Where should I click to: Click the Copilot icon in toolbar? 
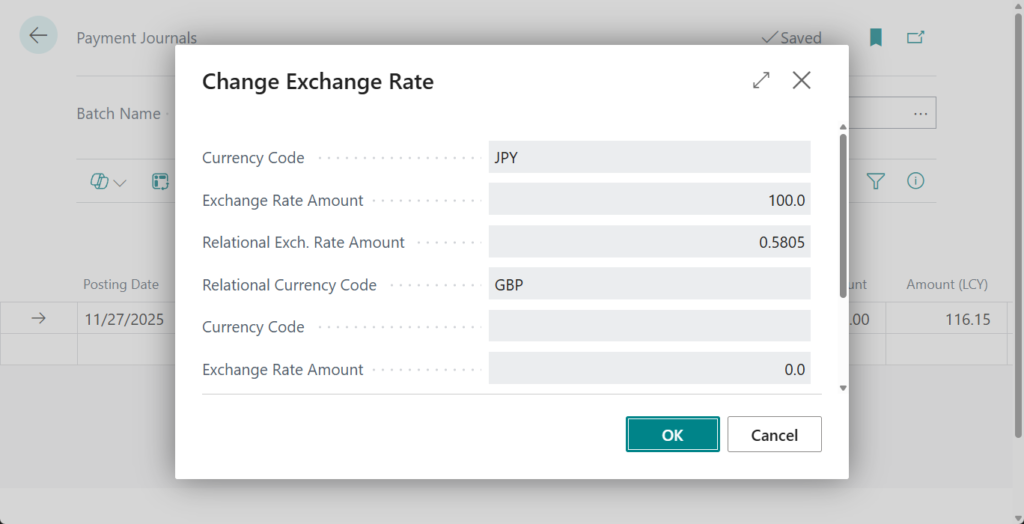tap(99, 182)
